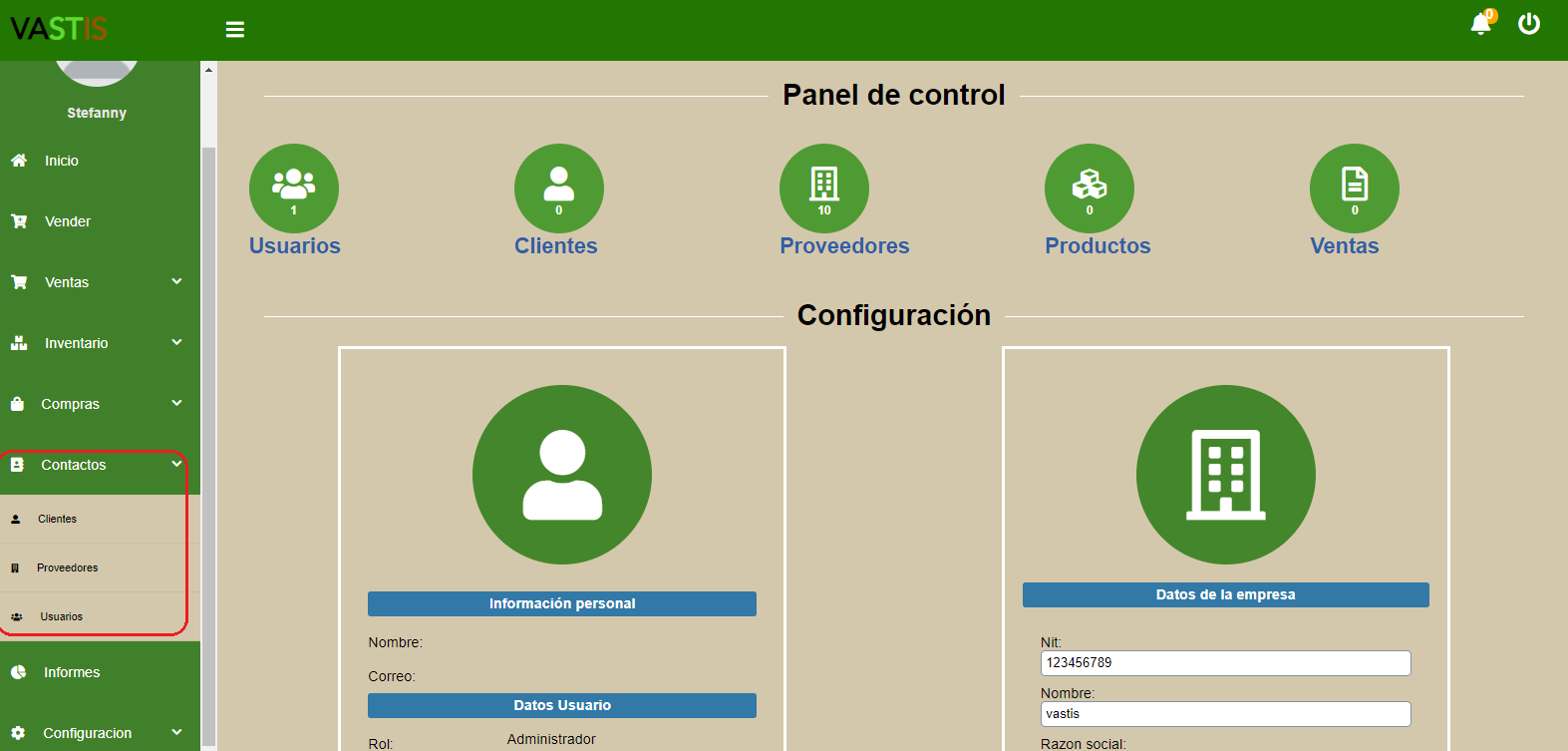Image resolution: width=1568 pixels, height=751 pixels.
Task: Open the Clientes dashboard link
Action: coord(556,246)
